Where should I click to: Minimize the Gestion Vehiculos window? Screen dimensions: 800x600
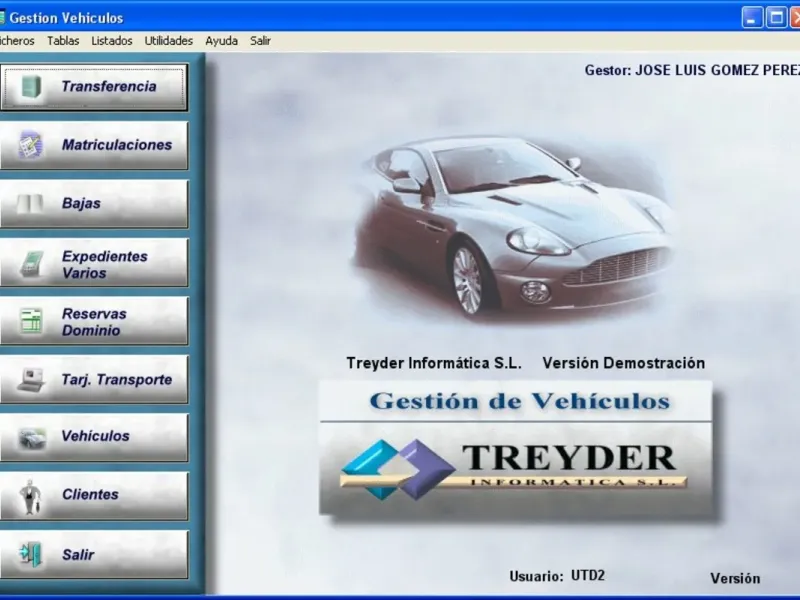[x=752, y=18]
